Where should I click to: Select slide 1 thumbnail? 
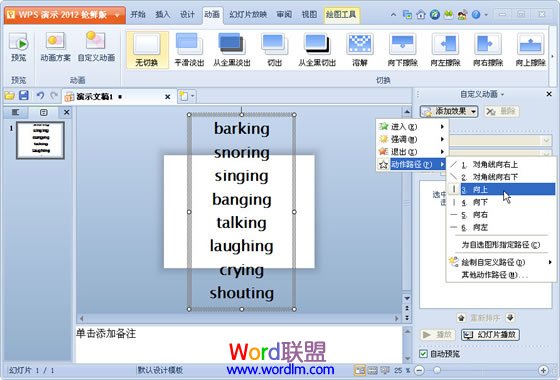[x=40, y=140]
